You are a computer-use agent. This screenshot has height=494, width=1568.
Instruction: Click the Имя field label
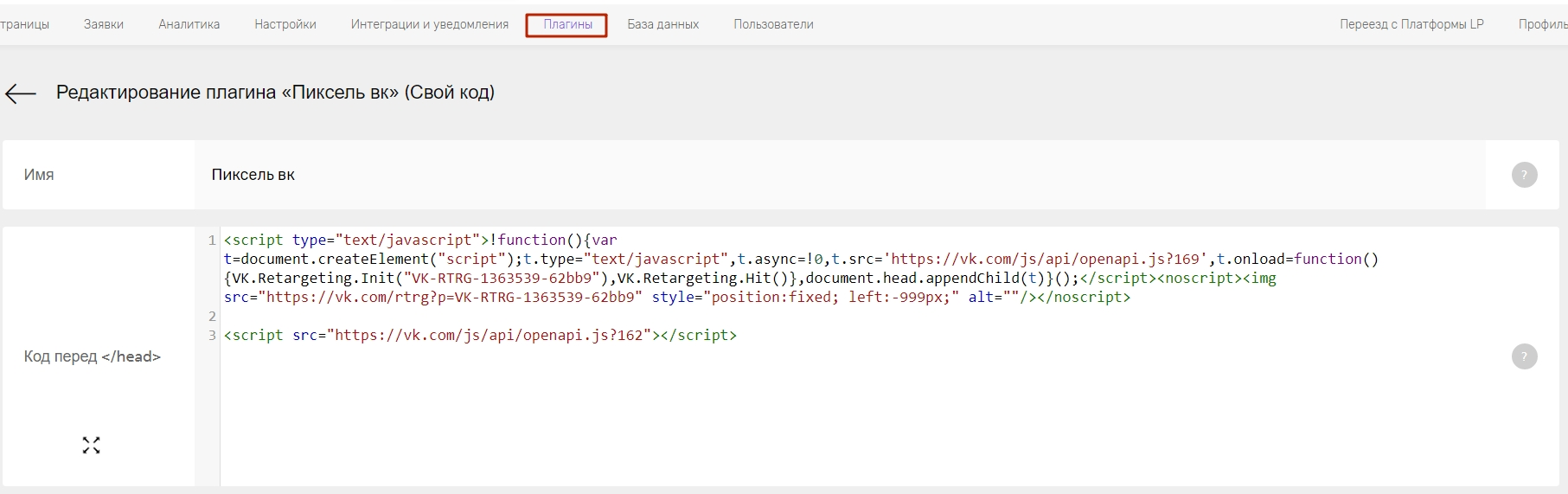coord(39,175)
